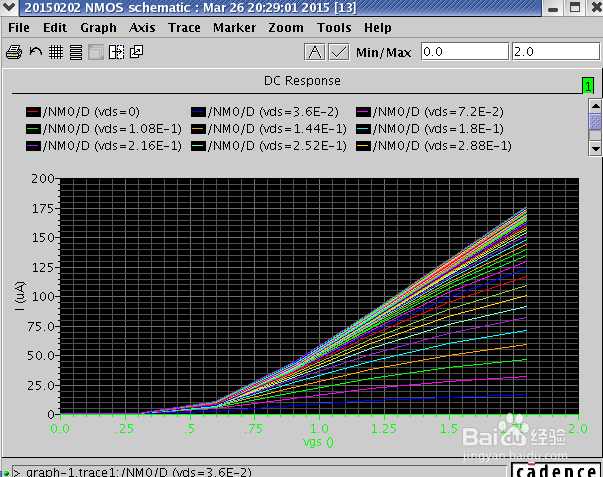Click the checkmark button beside Min/Max

point(339,52)
